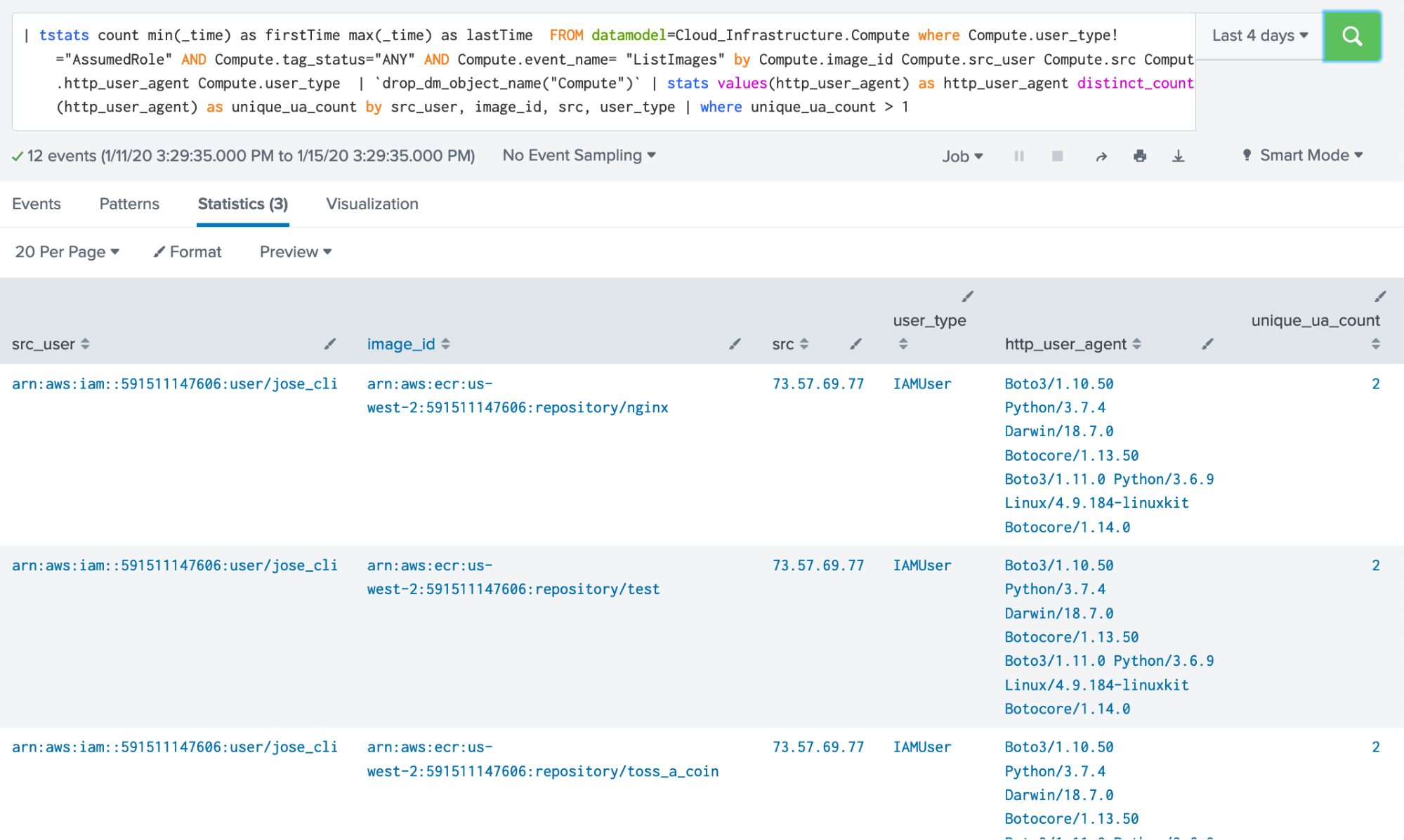Image resolution: width=1404 pixels, height=840 pixels.
Task: Open the Last 4 days time range picker
Action: click(x=1259, y=36)
